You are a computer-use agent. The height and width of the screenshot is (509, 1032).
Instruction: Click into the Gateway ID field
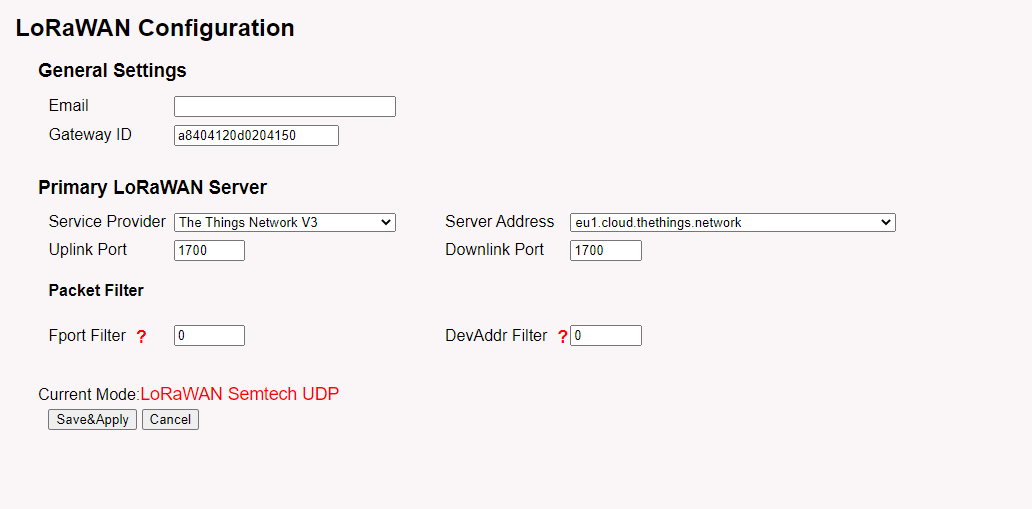[256, 136]
